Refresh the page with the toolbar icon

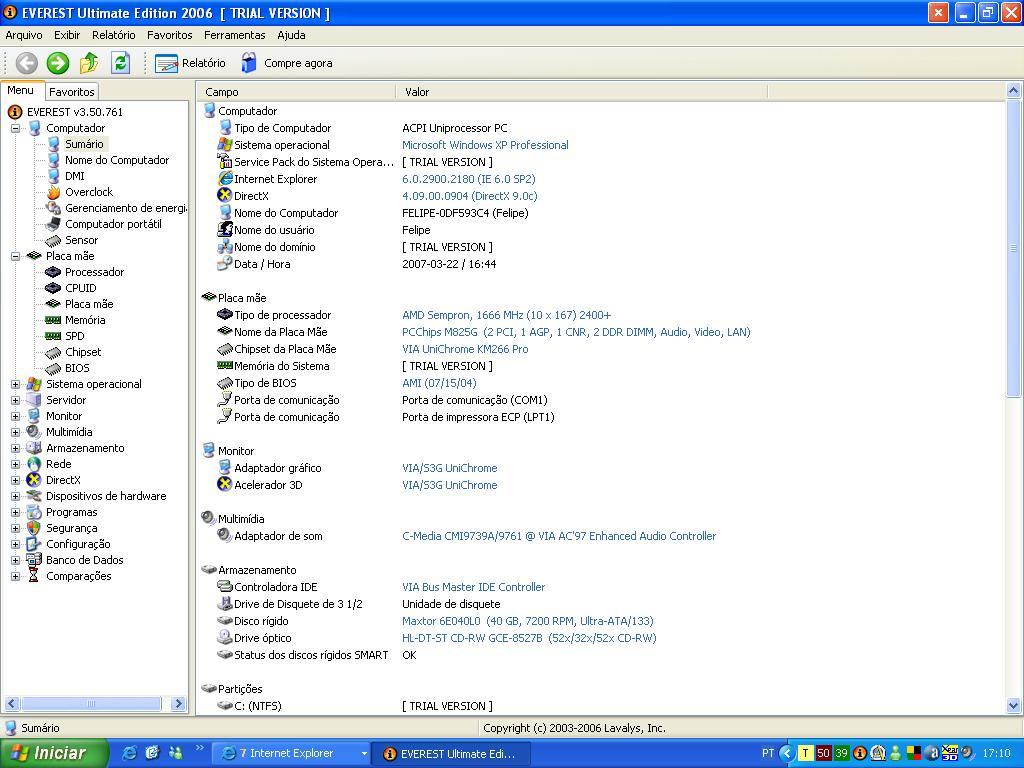point(120,63)
